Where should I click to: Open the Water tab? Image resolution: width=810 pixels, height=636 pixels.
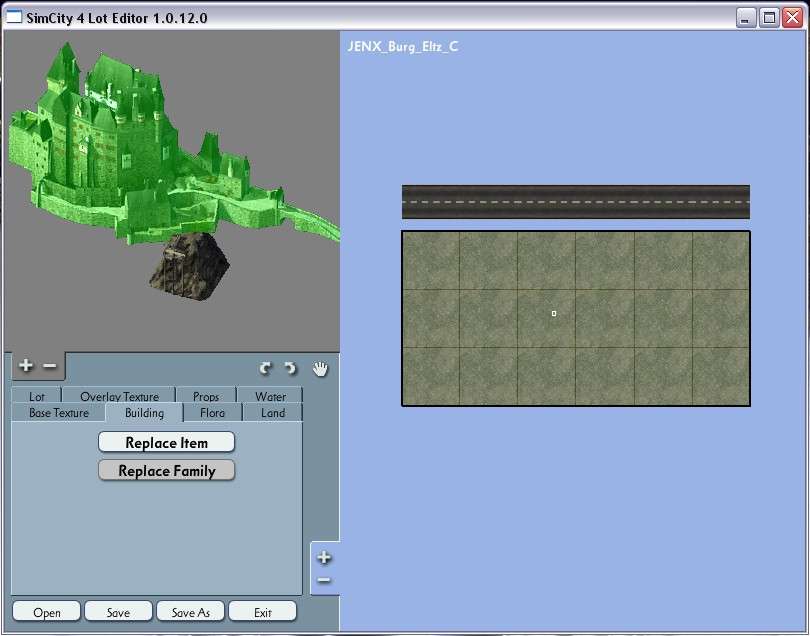pyautogui.click(x=270, y=396)
